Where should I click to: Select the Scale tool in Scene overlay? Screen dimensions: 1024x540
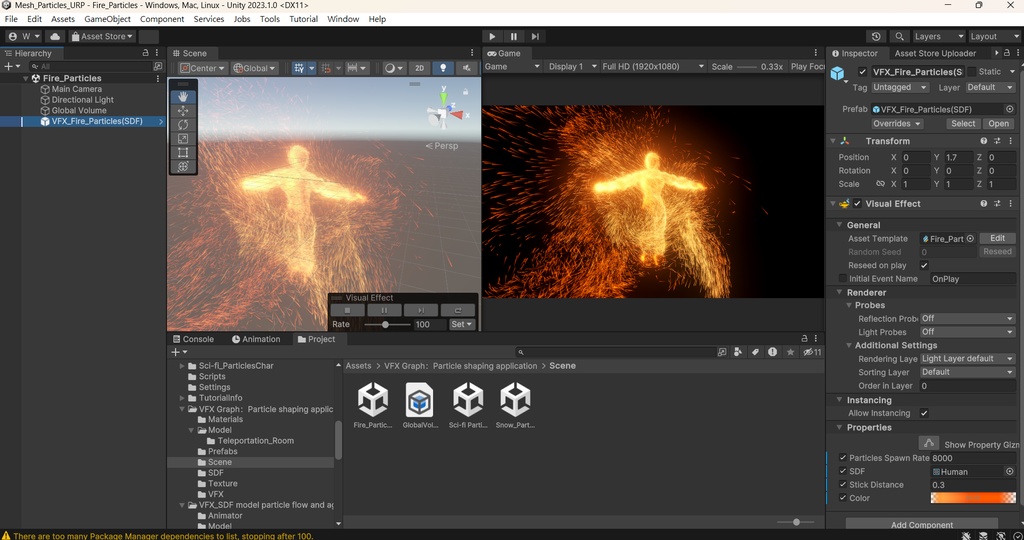183,138
